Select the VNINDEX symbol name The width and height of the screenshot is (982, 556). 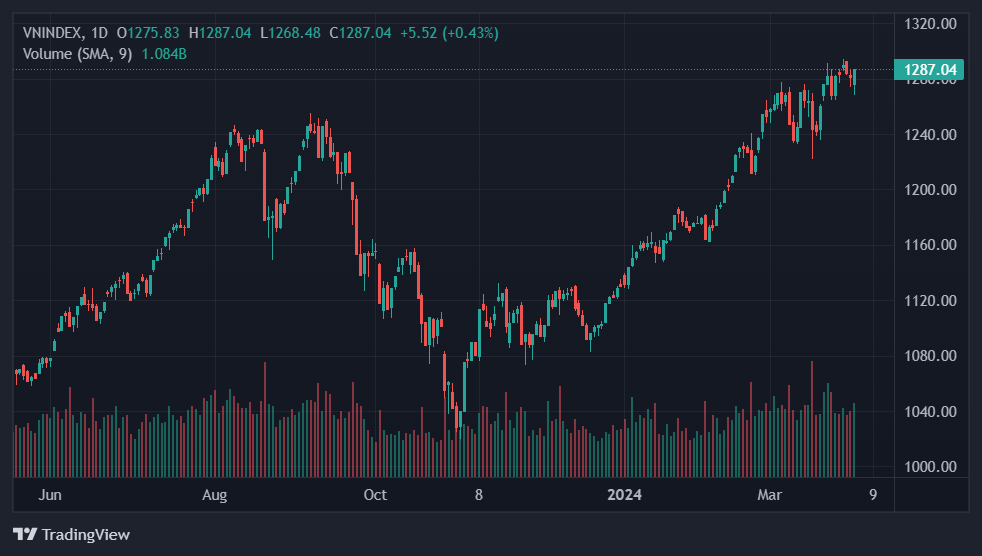tap(54, 33)
